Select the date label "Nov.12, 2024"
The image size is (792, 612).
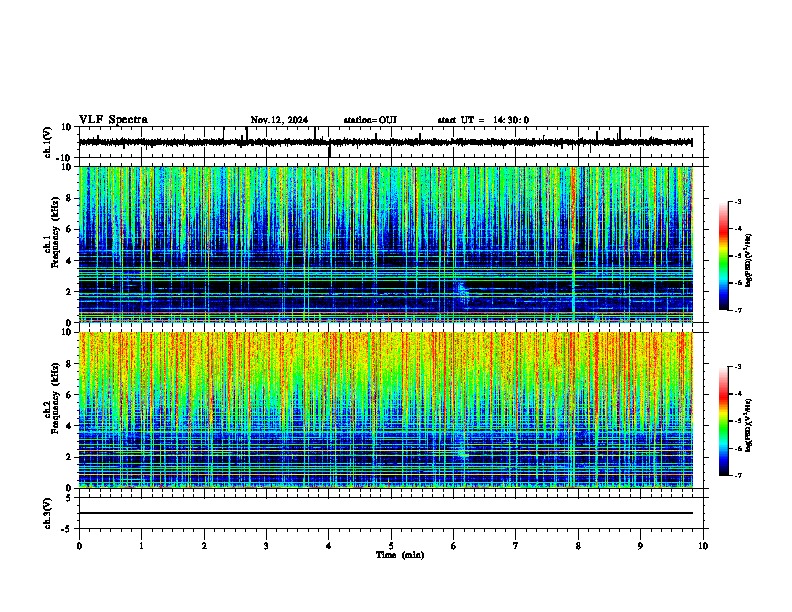click(x=279, y=120)
